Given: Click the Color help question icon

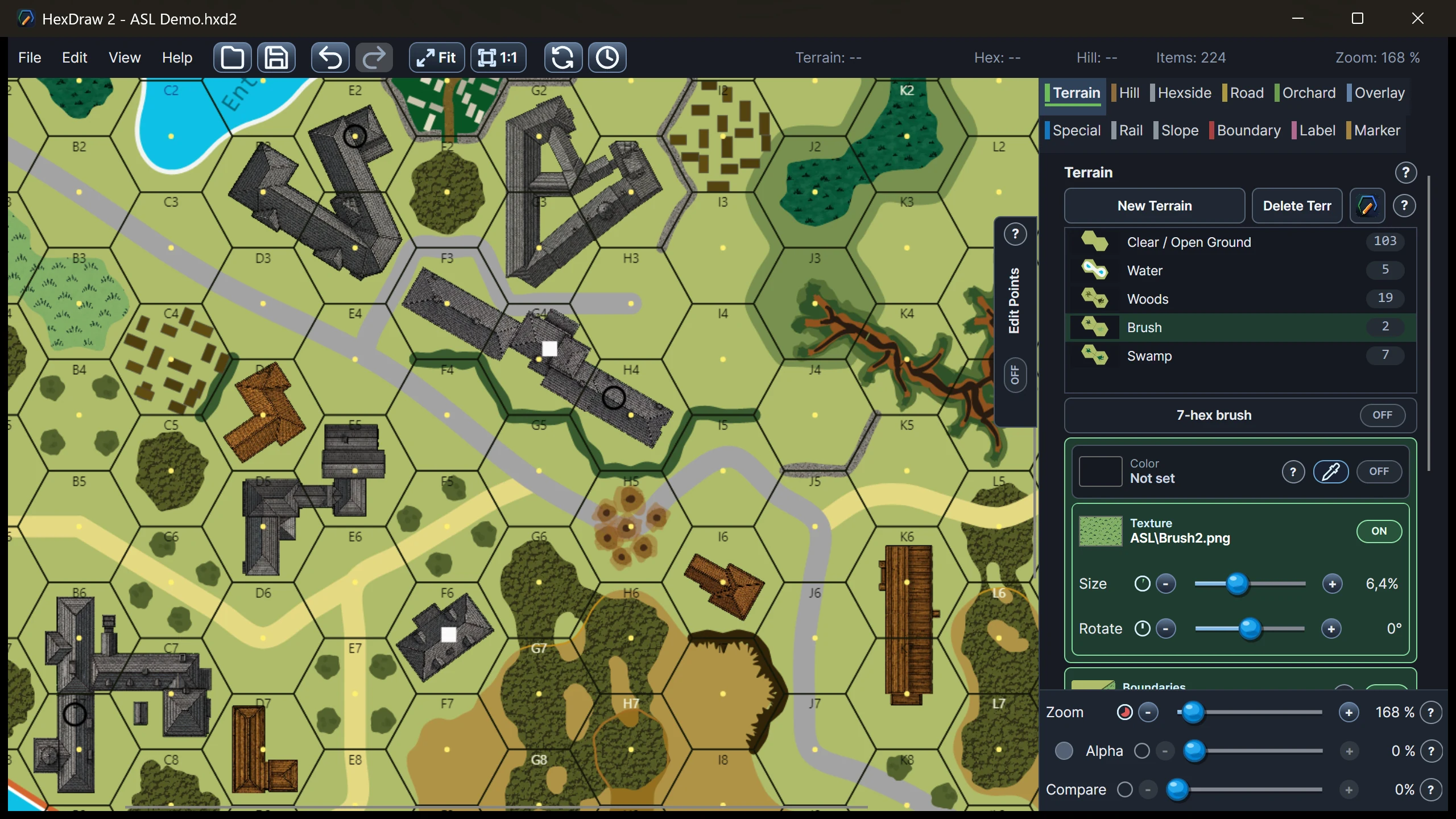Looking at the screenshot, I should [1293, 471].
